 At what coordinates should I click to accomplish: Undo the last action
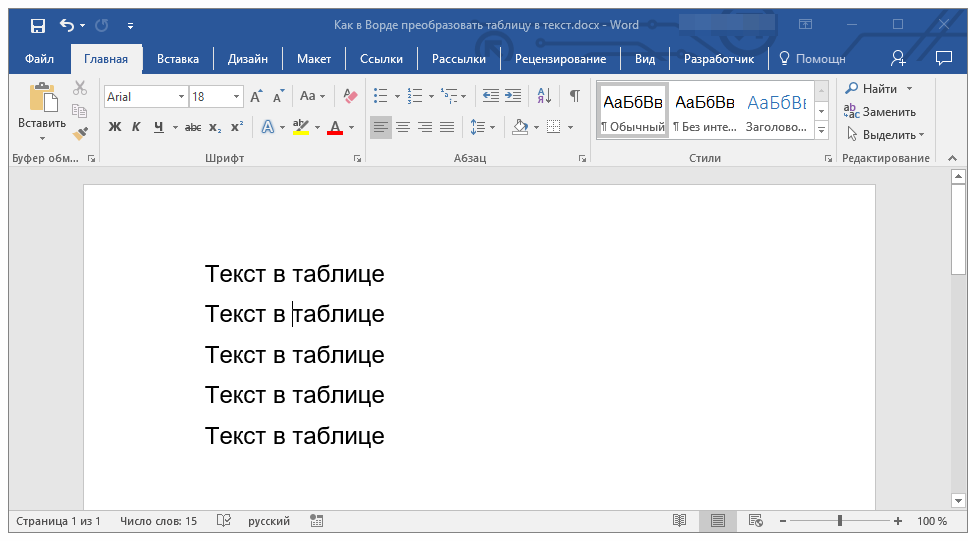pos(67,25)
